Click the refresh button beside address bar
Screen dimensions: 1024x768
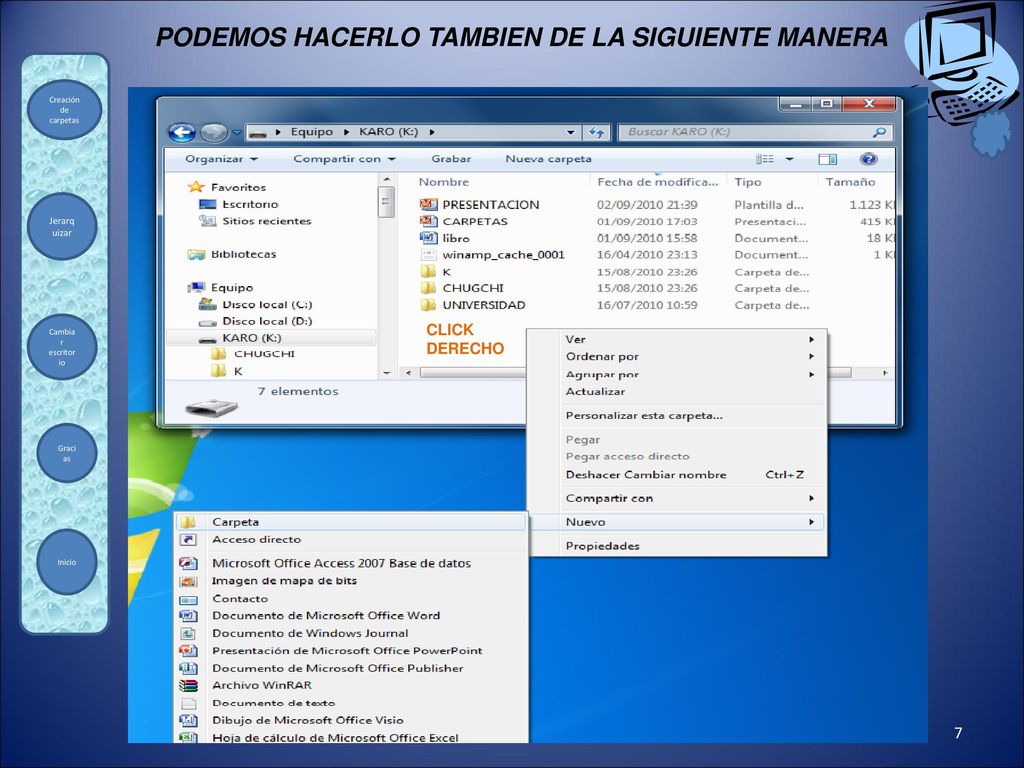coord(596,133)
